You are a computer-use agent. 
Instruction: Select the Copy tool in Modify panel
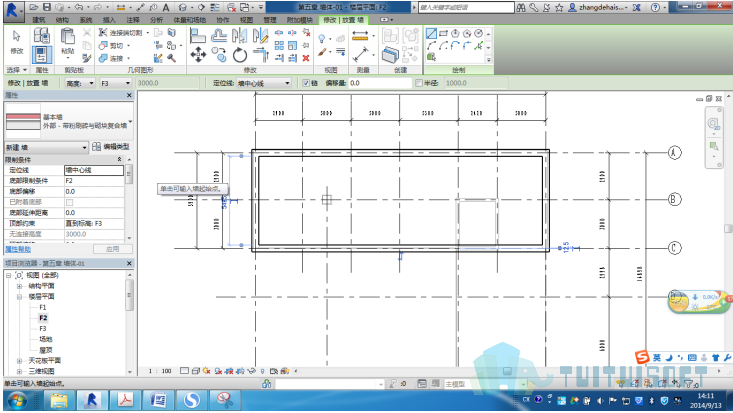(x=219, y=55)
